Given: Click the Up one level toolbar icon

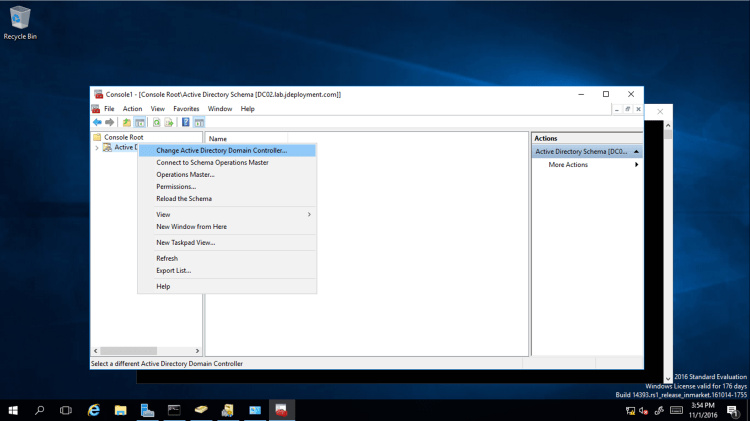Looking at the screenshot, I should [127, 122].
